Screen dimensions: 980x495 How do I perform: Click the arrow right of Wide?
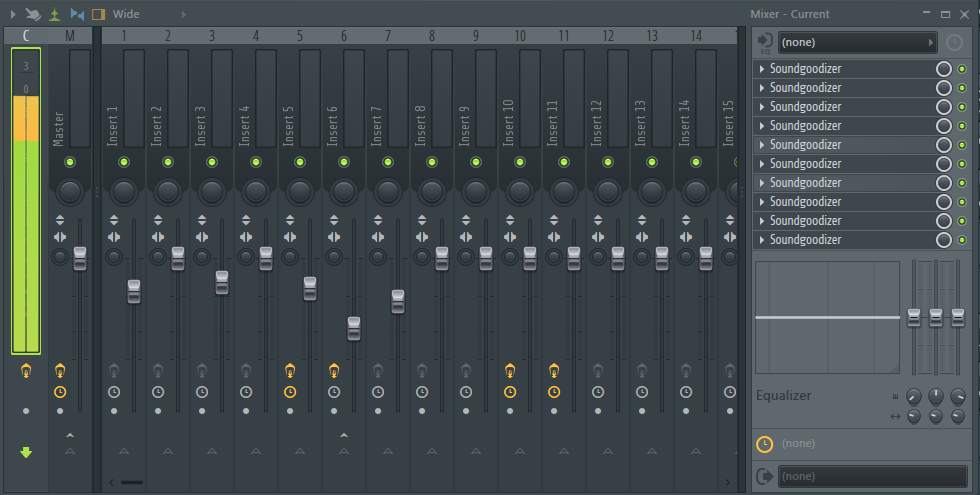pos(184,14)
